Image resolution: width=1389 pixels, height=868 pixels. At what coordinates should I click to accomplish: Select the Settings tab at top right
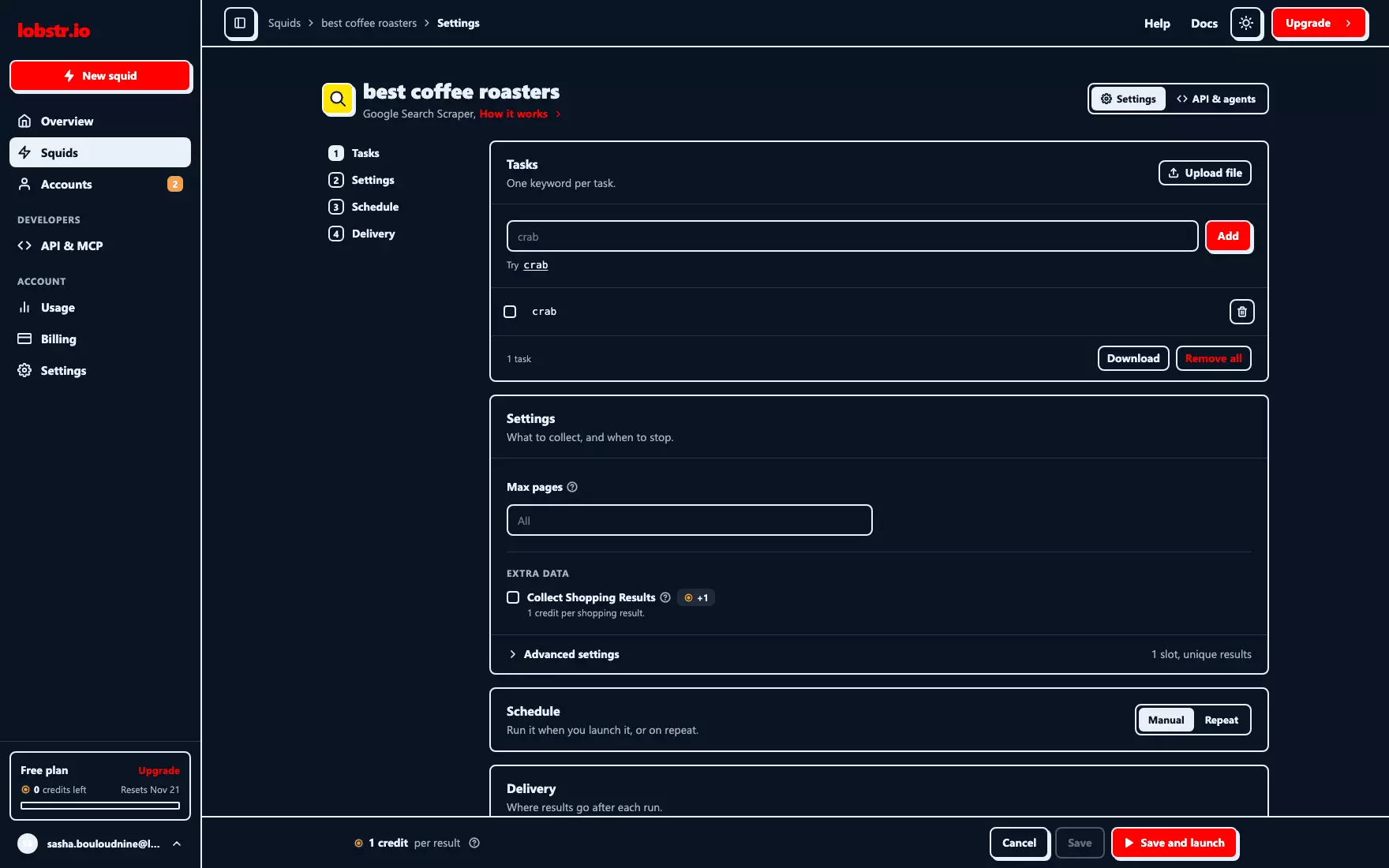[1129, 99]
